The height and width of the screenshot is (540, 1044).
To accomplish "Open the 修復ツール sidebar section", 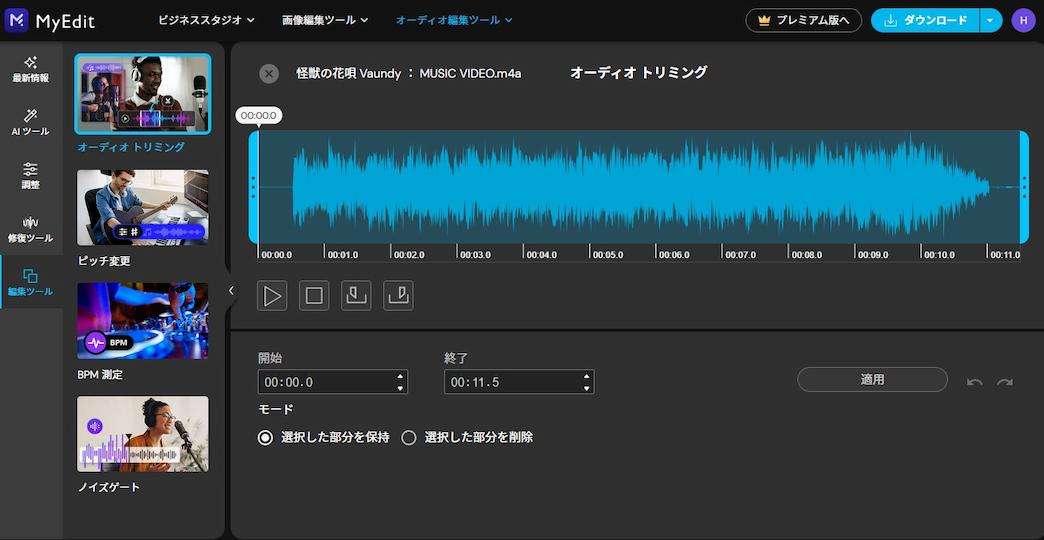I will pyautogui.click(x=31, y=230).
